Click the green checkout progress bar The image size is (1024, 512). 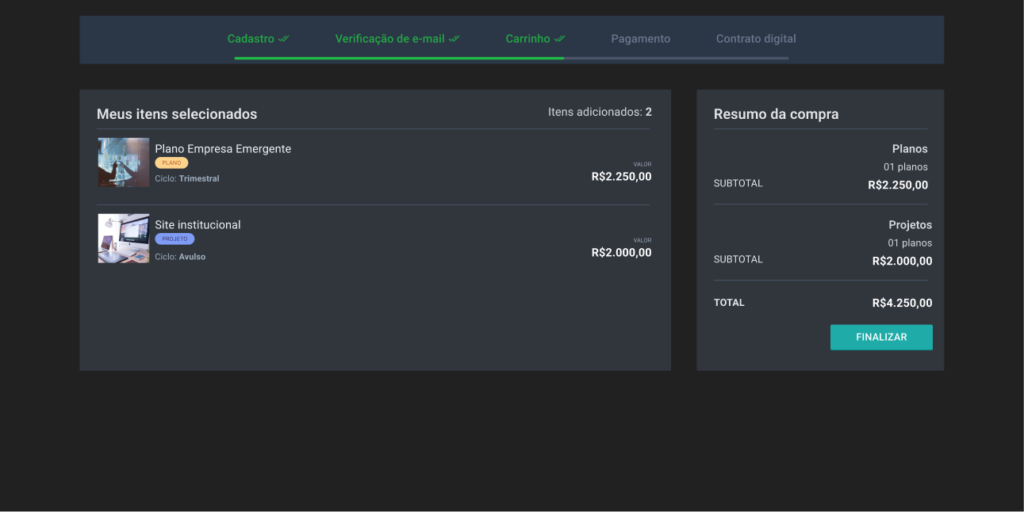(399, 58)
